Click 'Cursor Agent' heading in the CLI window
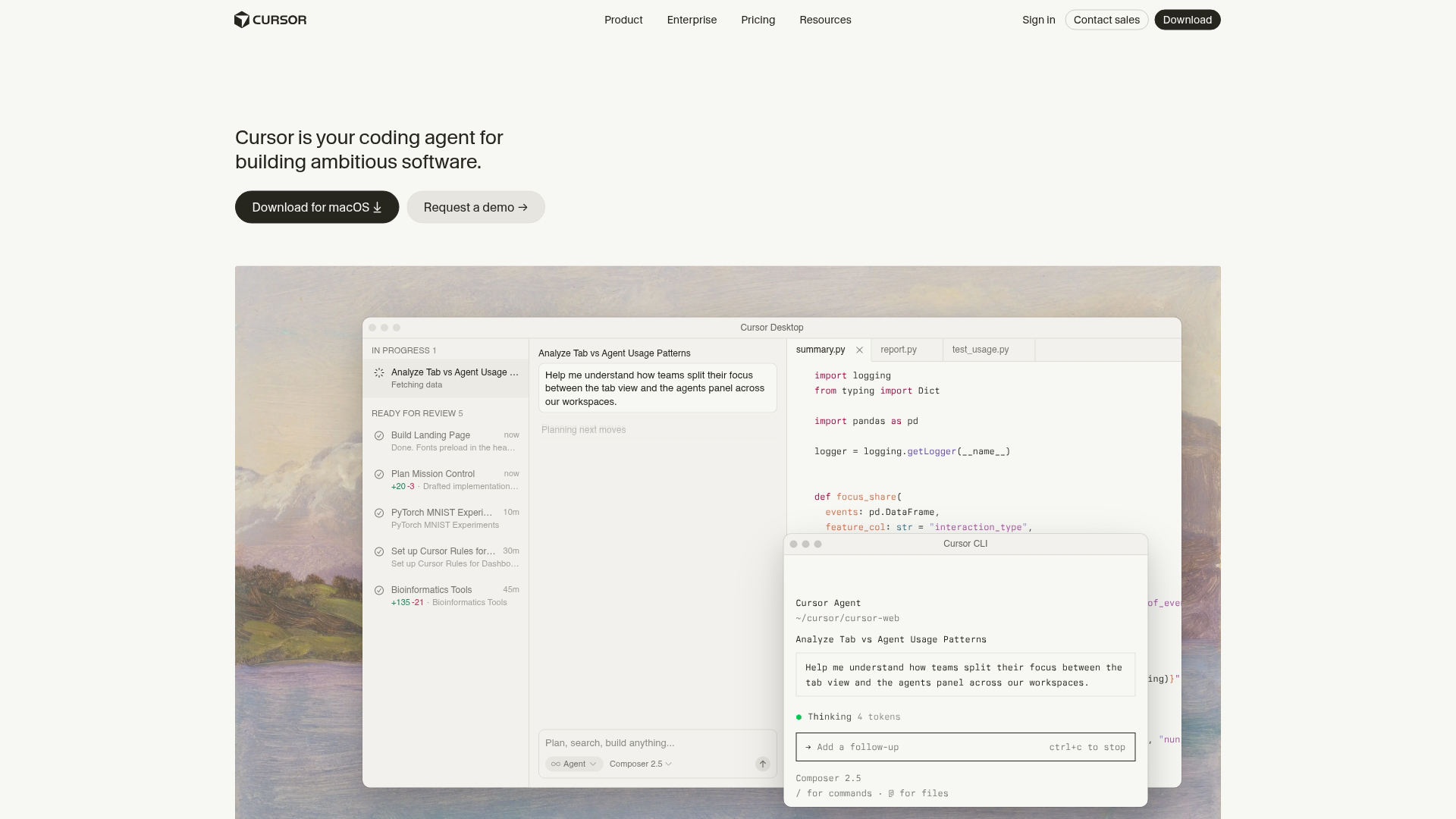 tap(828, 603)
